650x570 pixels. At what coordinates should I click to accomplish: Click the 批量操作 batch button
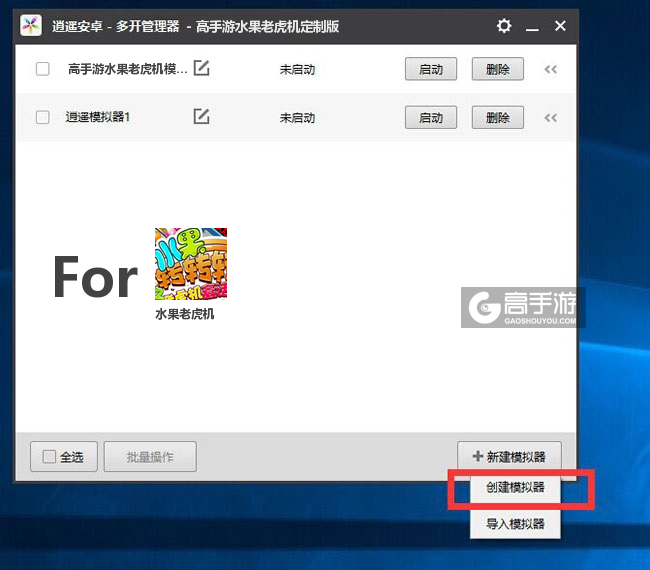click(150, 457)
